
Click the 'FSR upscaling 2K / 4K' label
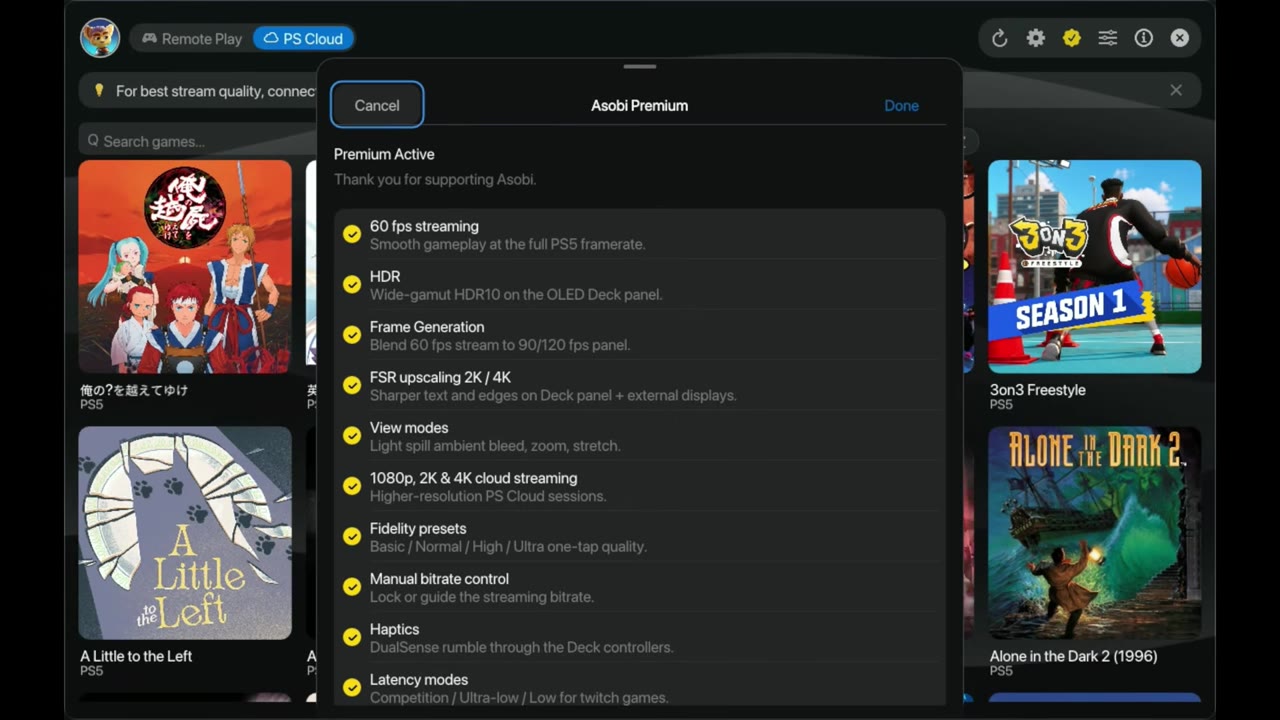(x=440, y=377)
